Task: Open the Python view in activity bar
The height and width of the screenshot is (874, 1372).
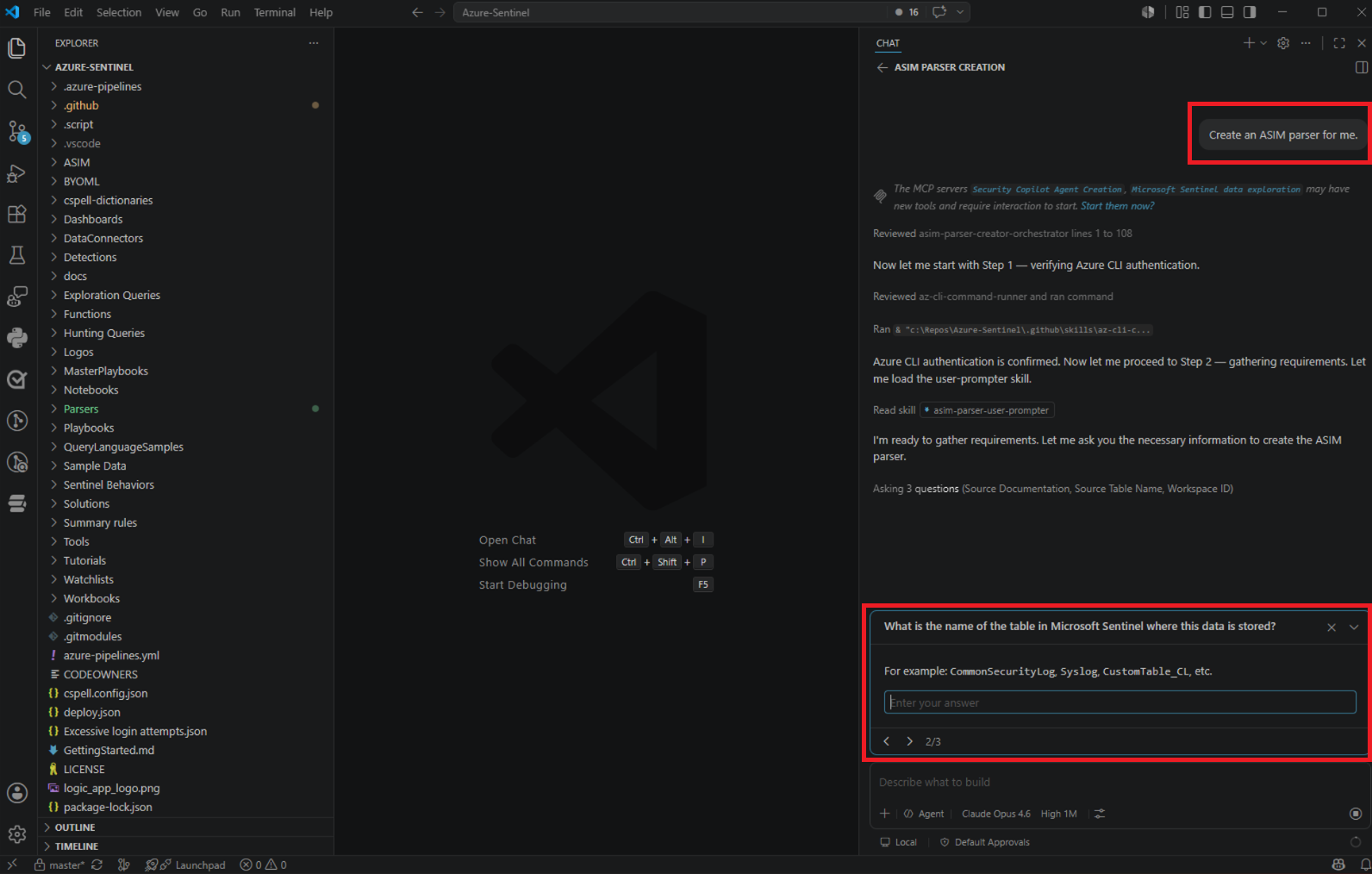Action: [17, 338]
